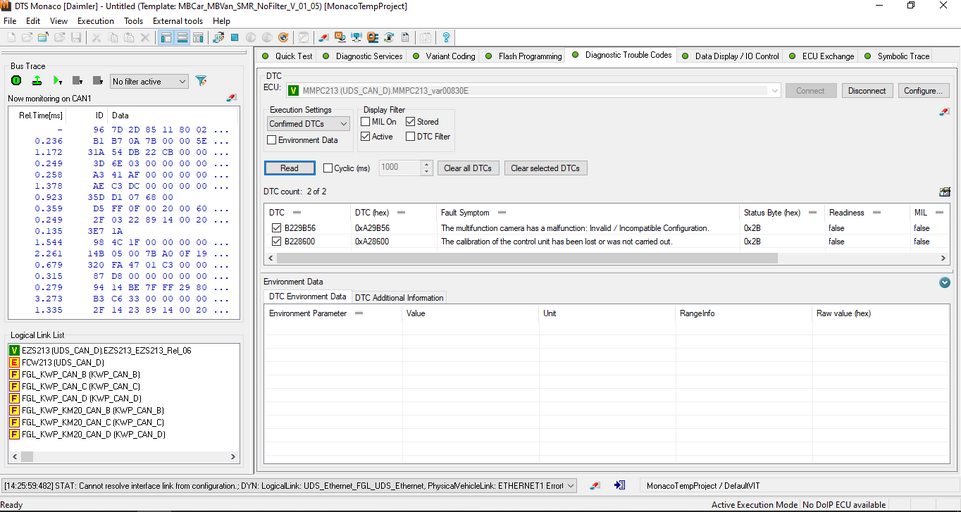Enable the Environment Data checkbox
The height and width of the screenshot is (512, 961).
coord(272,140)
